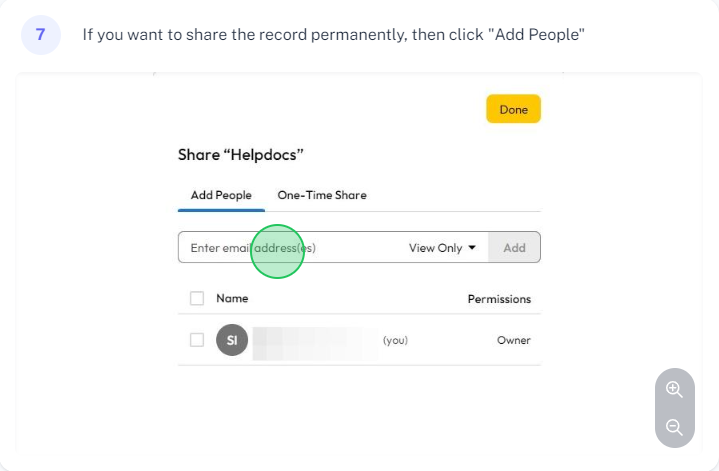The image size is (719, 471).
Task: Click the SI user avatar
Action: tap(232, 340)
